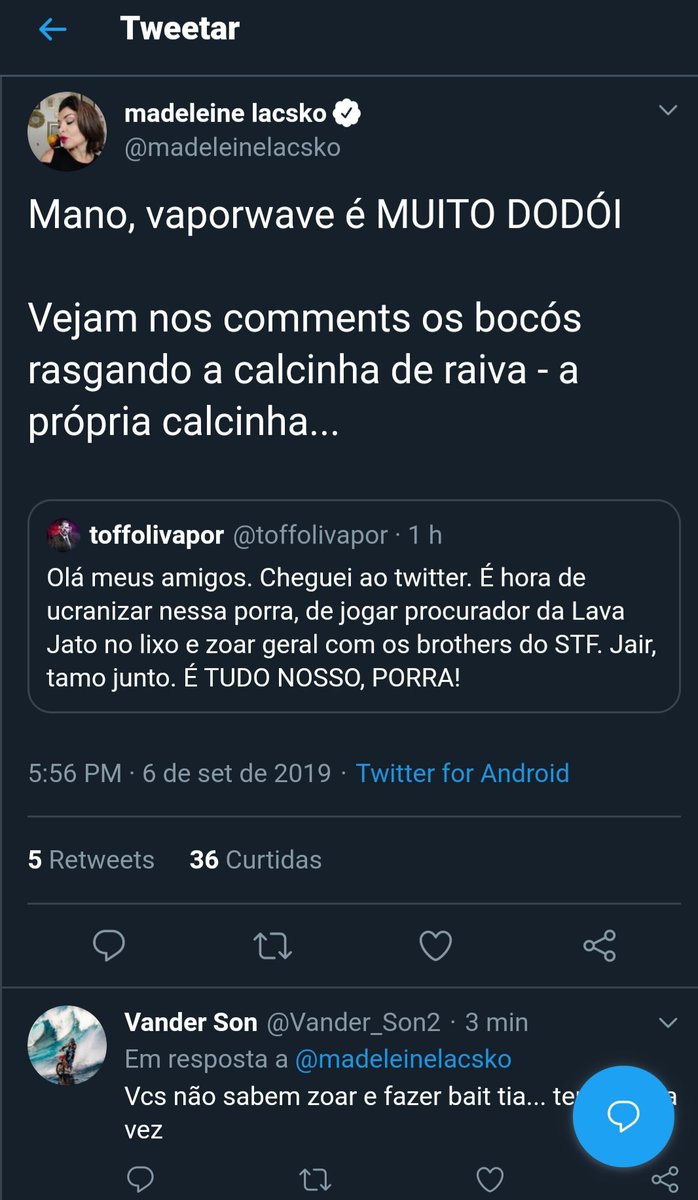View the 5 Retweets list
The height and width of the screenshot is (1200, 698).
91,859
